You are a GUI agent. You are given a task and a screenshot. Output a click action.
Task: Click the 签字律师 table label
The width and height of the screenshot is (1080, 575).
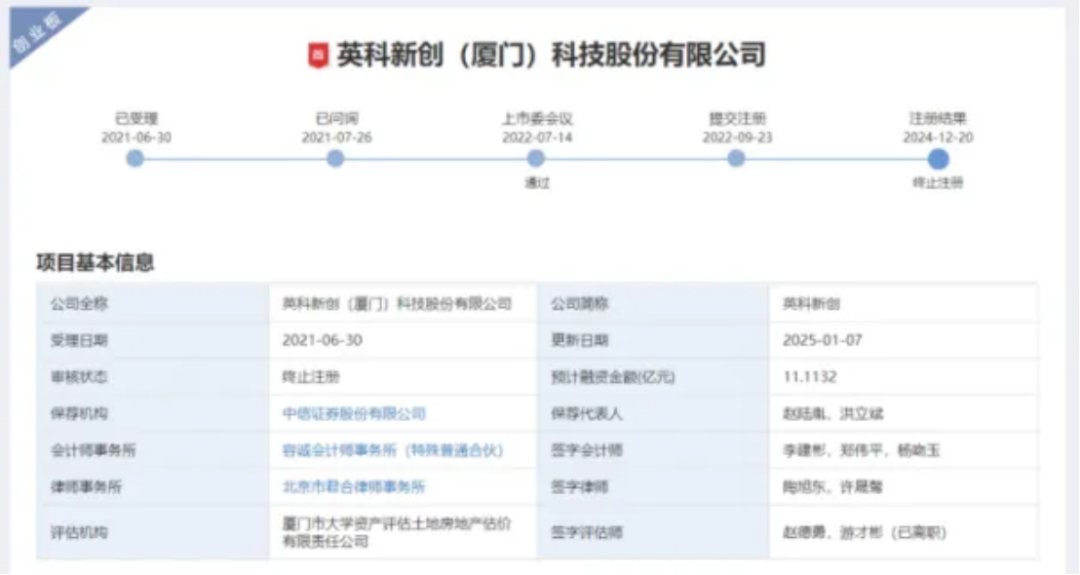pos(580,487)
